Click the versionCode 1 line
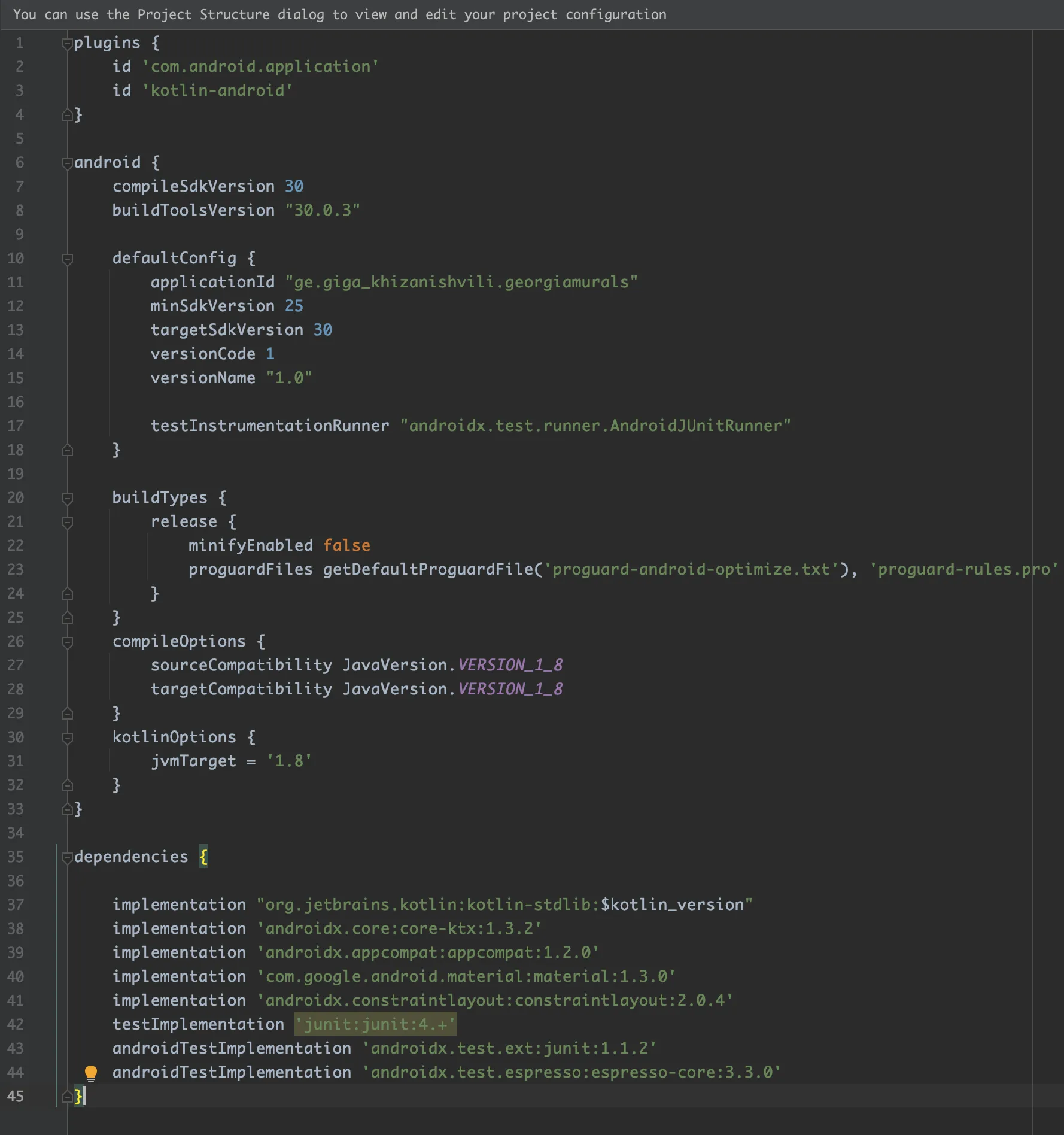This screenshot has width=1064, height=1135. [212, 354]
